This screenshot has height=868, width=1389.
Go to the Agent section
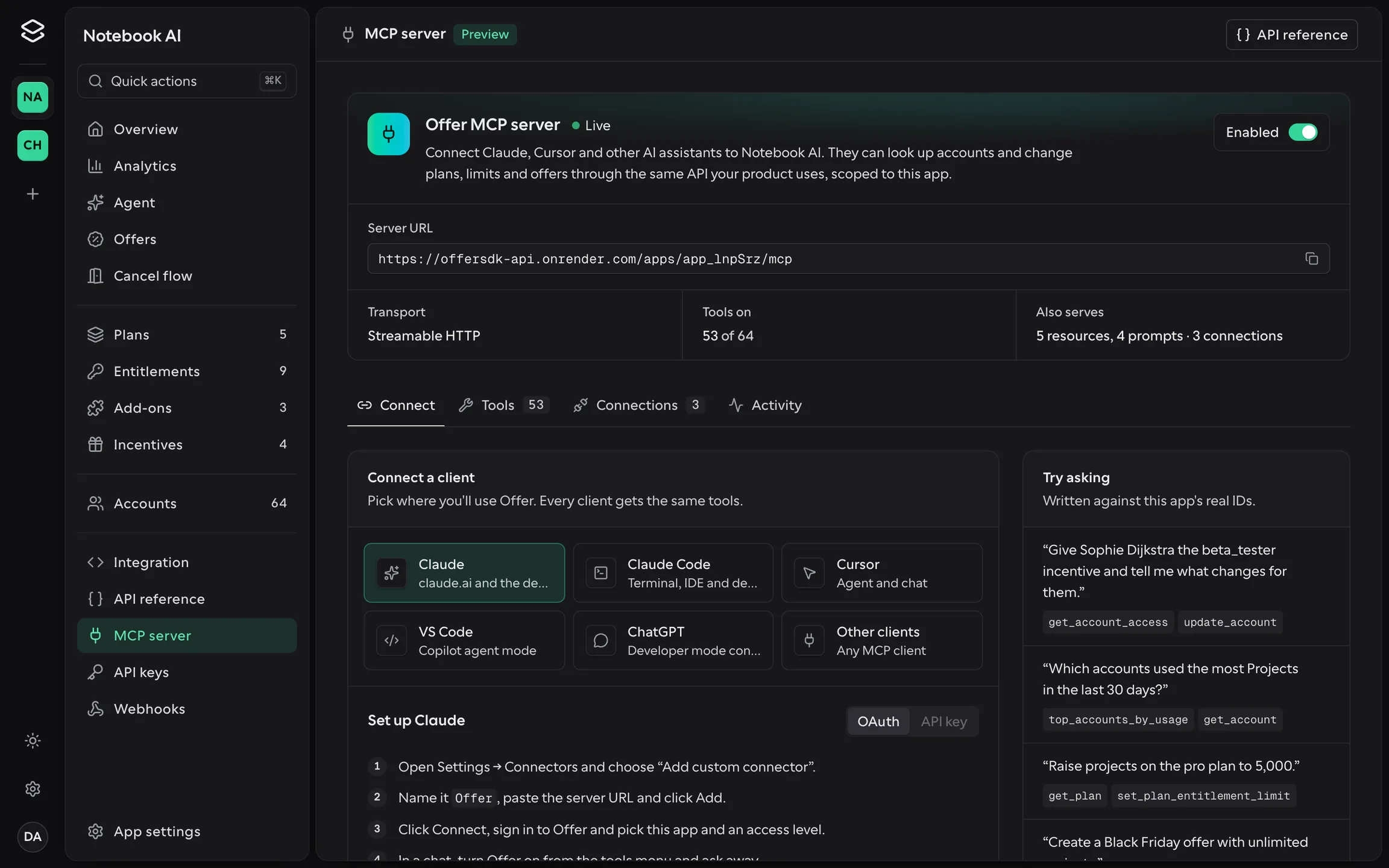pyautogui.click(x=187, y=203)
